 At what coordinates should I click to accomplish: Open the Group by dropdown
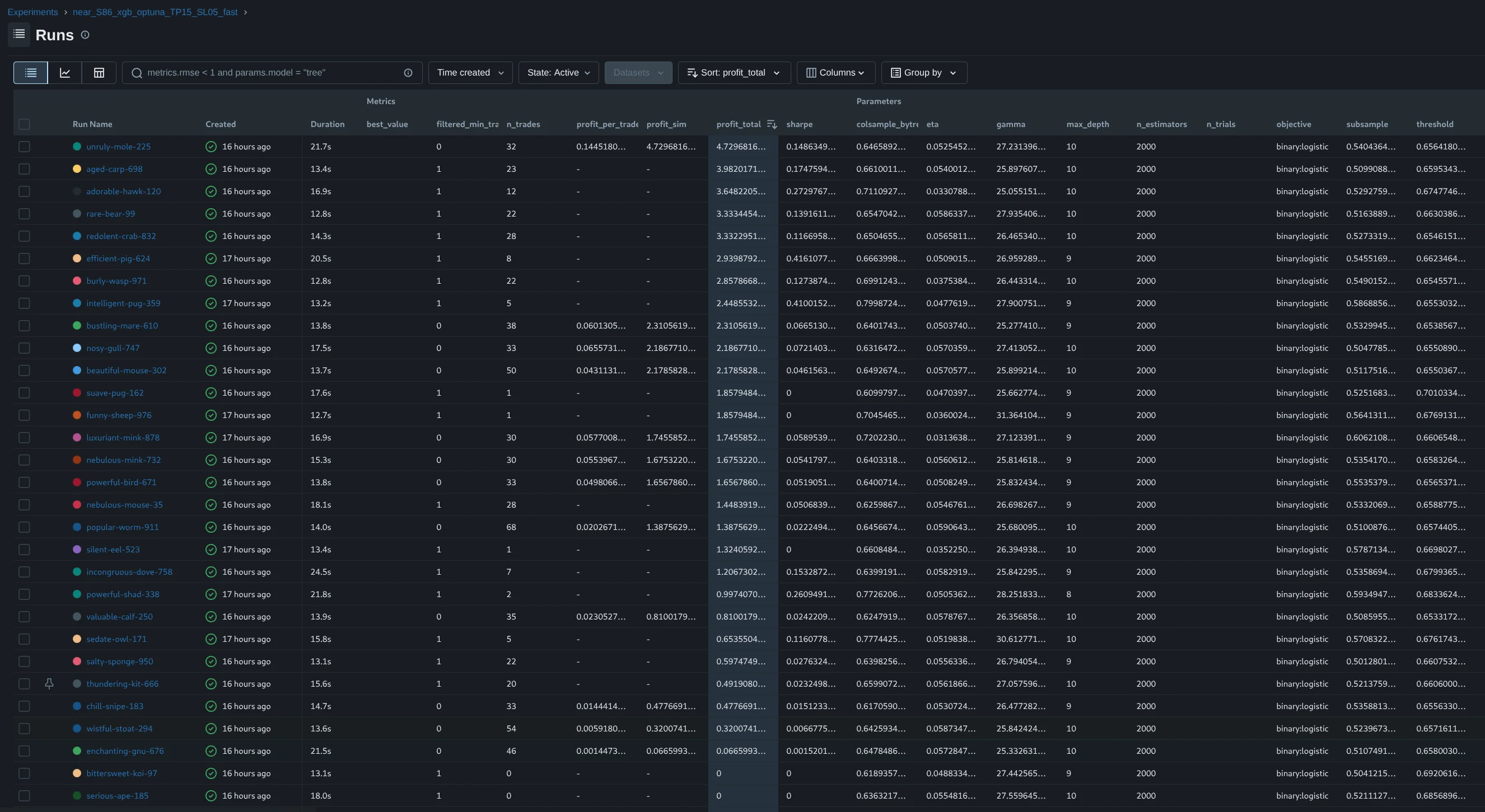924,73
